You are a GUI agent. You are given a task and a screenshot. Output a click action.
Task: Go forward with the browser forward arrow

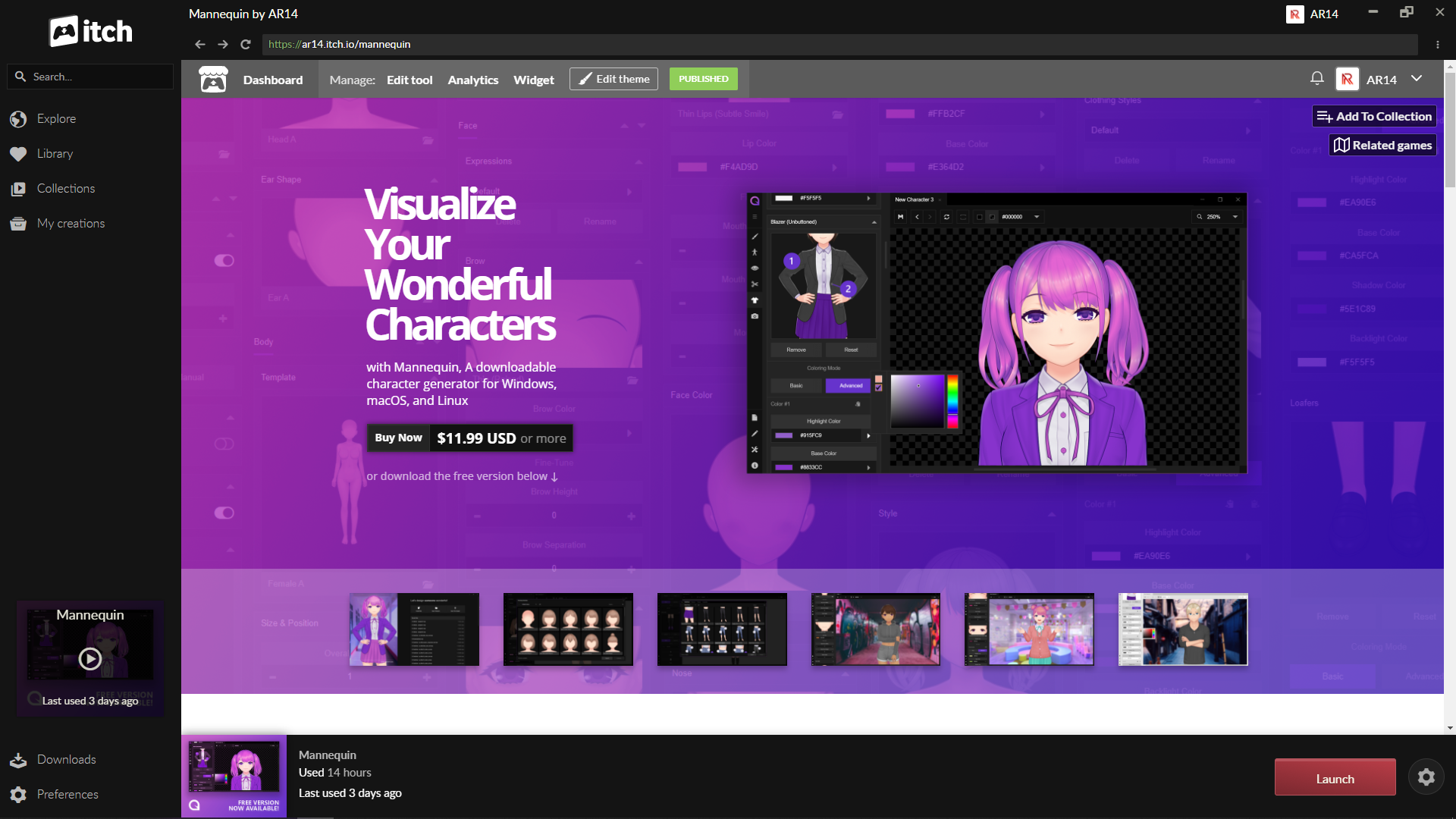click(x=223, y=45)
